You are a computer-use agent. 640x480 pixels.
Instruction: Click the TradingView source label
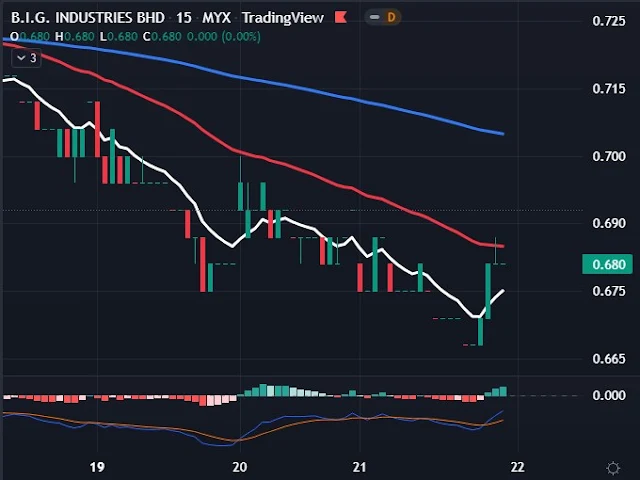(283, 18)
